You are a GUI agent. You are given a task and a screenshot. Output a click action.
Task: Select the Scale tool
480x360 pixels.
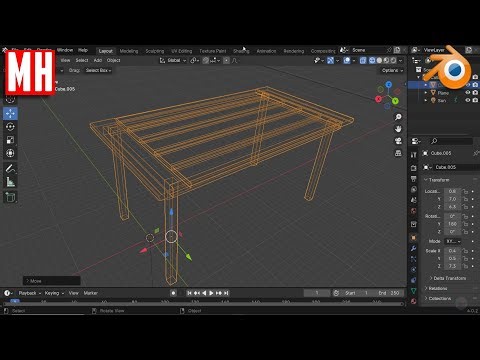10,140
